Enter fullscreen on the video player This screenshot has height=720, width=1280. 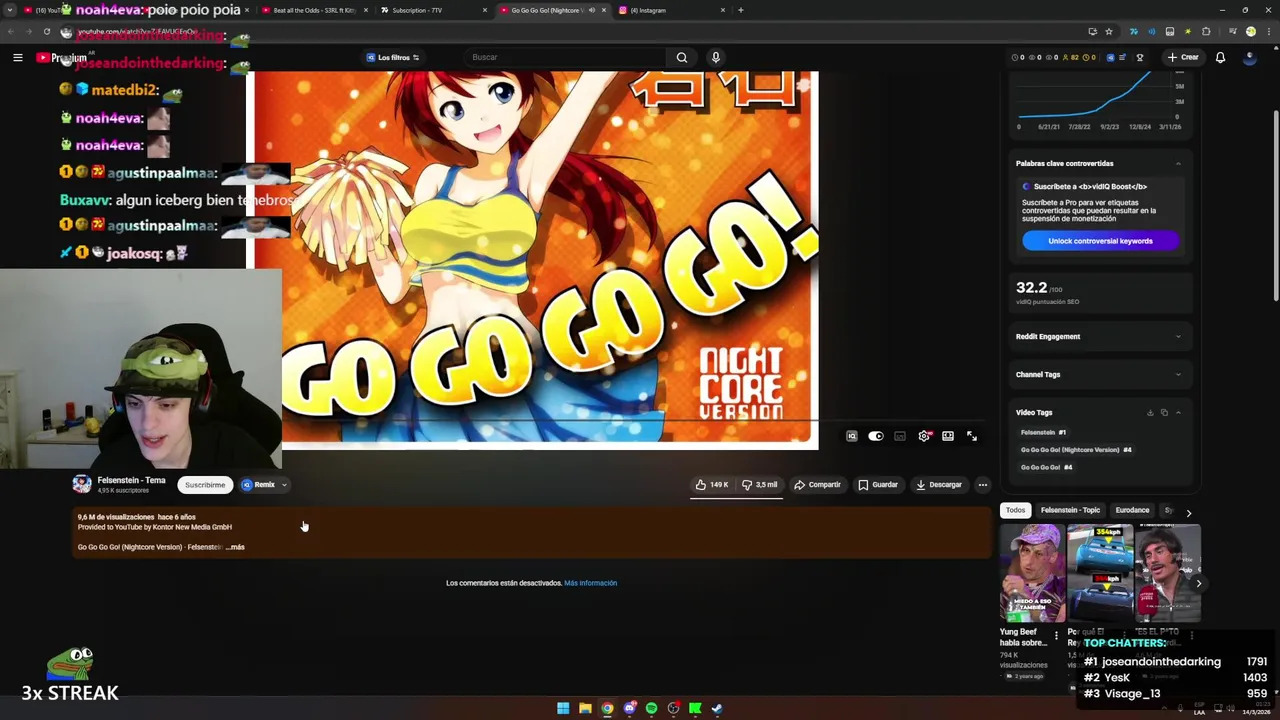[972, 436]
